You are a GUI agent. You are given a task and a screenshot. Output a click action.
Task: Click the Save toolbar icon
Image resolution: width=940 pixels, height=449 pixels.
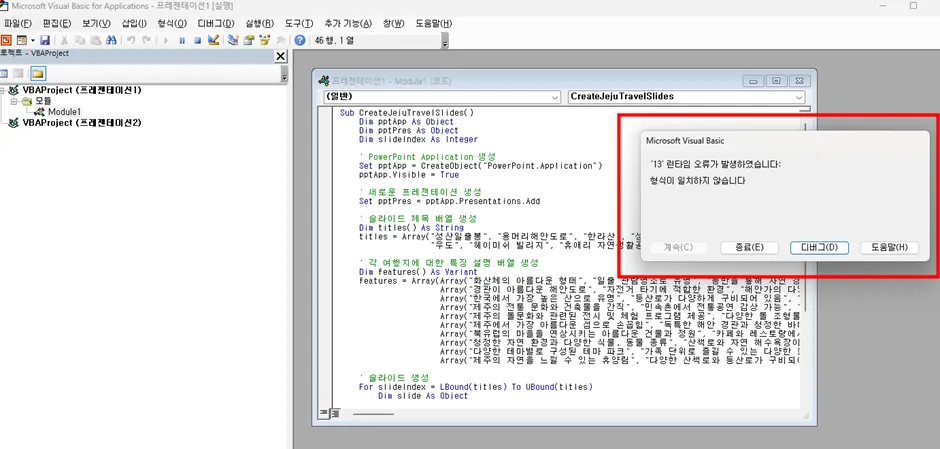coord(45,40)
